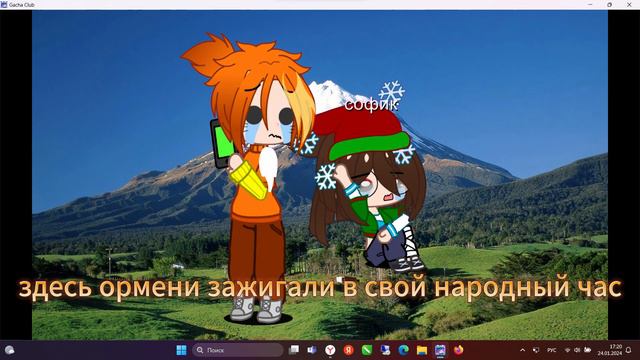Open File Explorer from the taskbar
The image size is (640, 360).
point(422,350)
